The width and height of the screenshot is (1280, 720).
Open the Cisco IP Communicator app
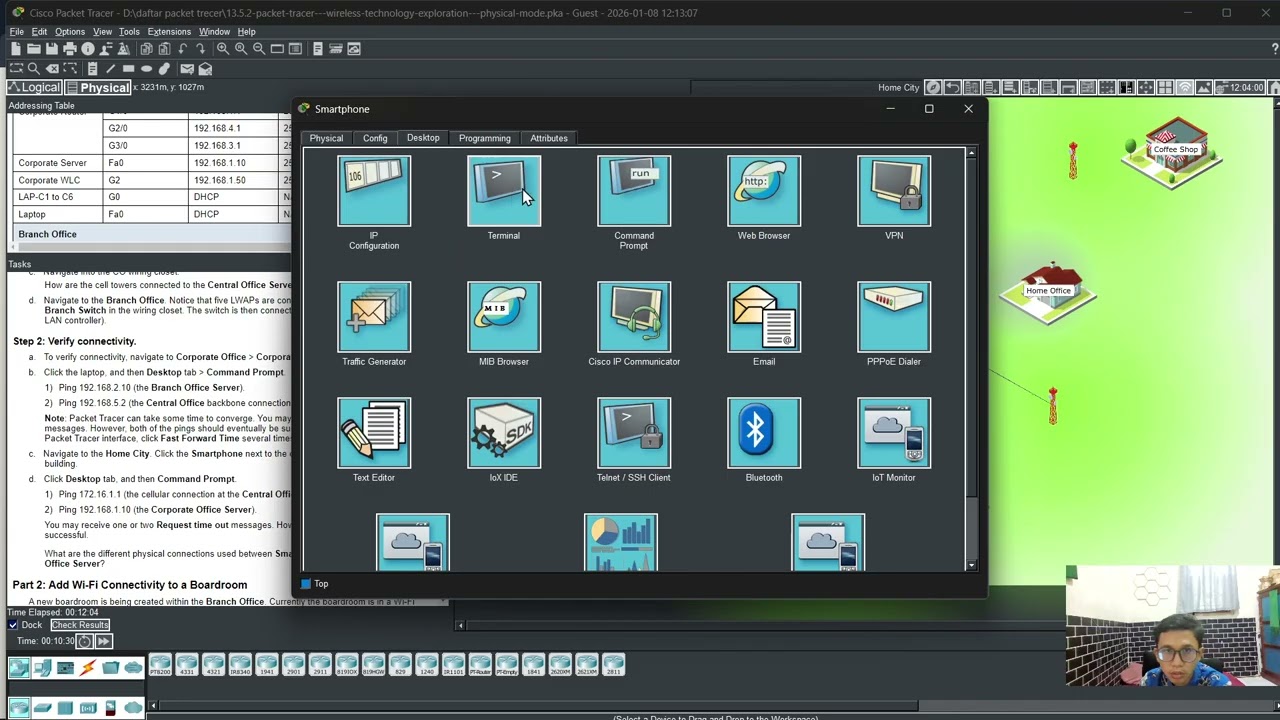point(634,317)
